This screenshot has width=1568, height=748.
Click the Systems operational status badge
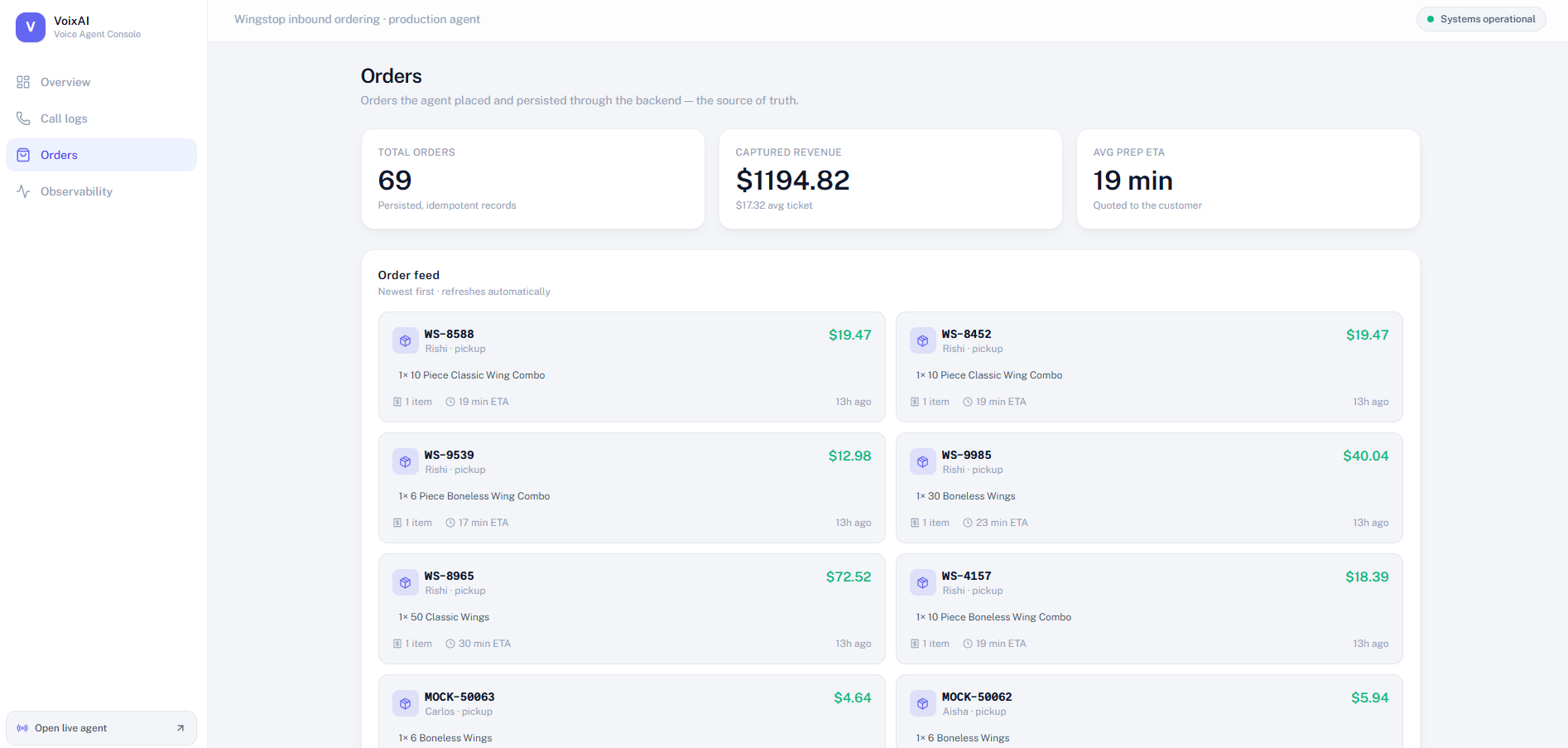point(1481,19)
